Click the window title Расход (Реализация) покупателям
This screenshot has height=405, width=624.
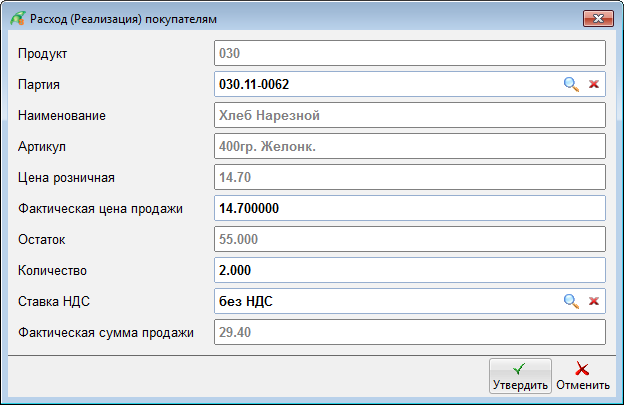point(123,19)
